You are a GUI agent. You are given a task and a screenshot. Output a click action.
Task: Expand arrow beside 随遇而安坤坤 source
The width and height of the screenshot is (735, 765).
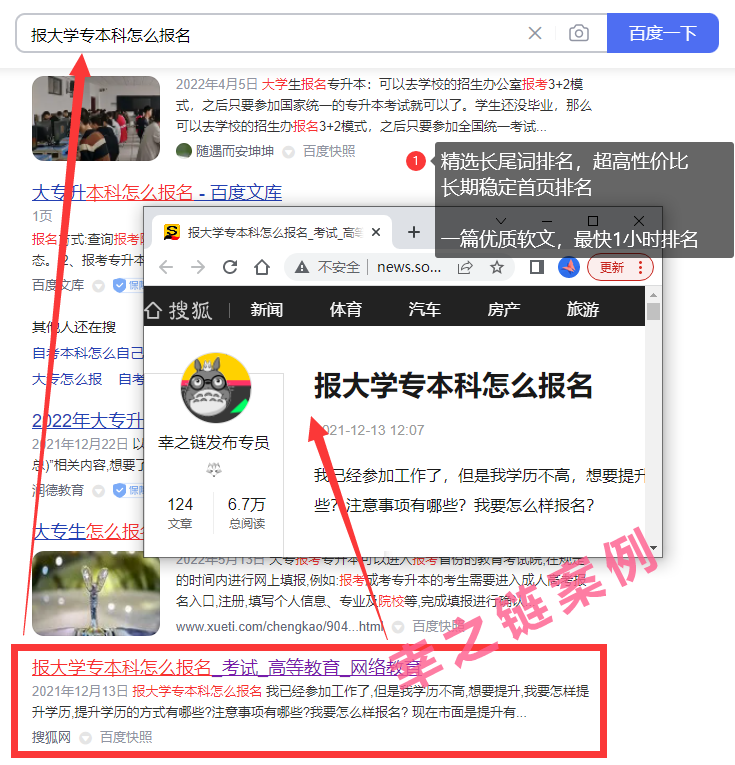coord(289,152)
